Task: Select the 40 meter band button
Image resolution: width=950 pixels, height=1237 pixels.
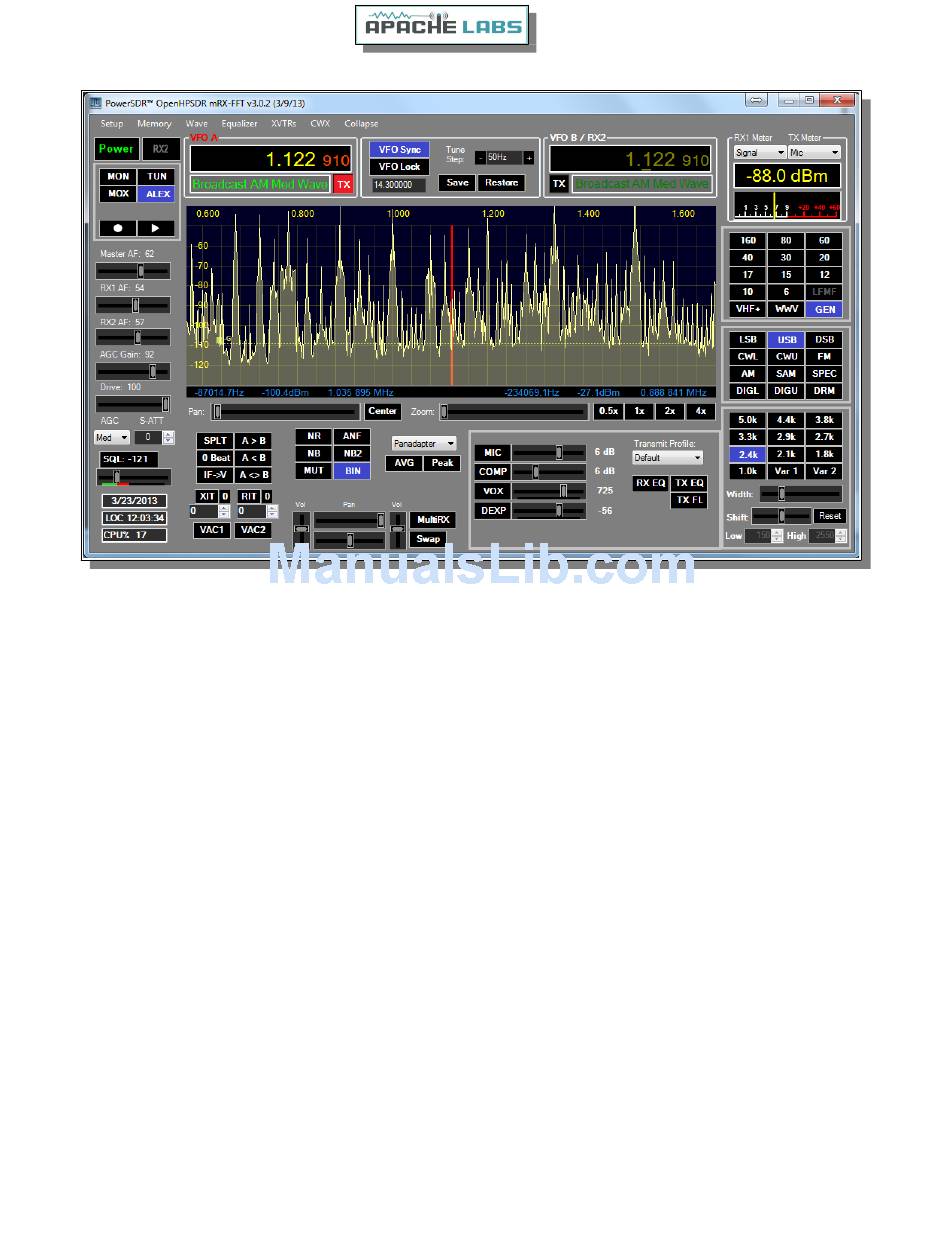Action: point(748,258)
